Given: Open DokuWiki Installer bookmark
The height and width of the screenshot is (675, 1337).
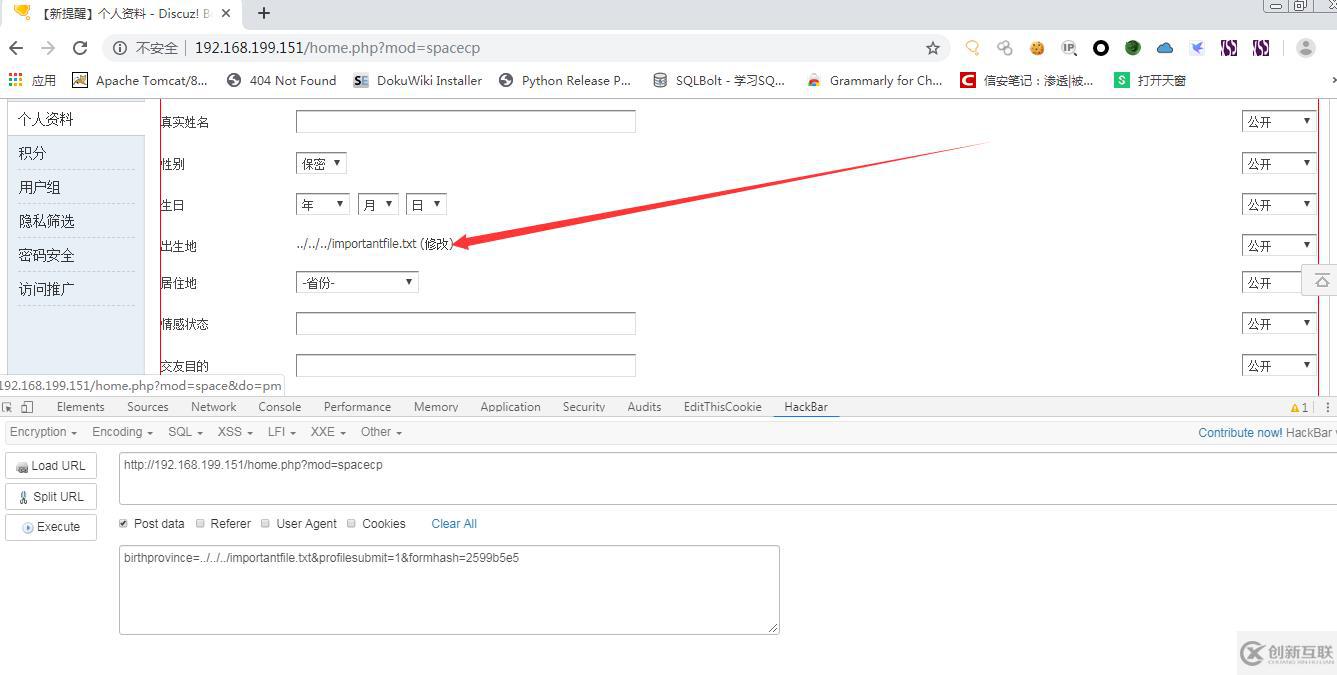Looking at the screenshot, I should tap(418, 80).
